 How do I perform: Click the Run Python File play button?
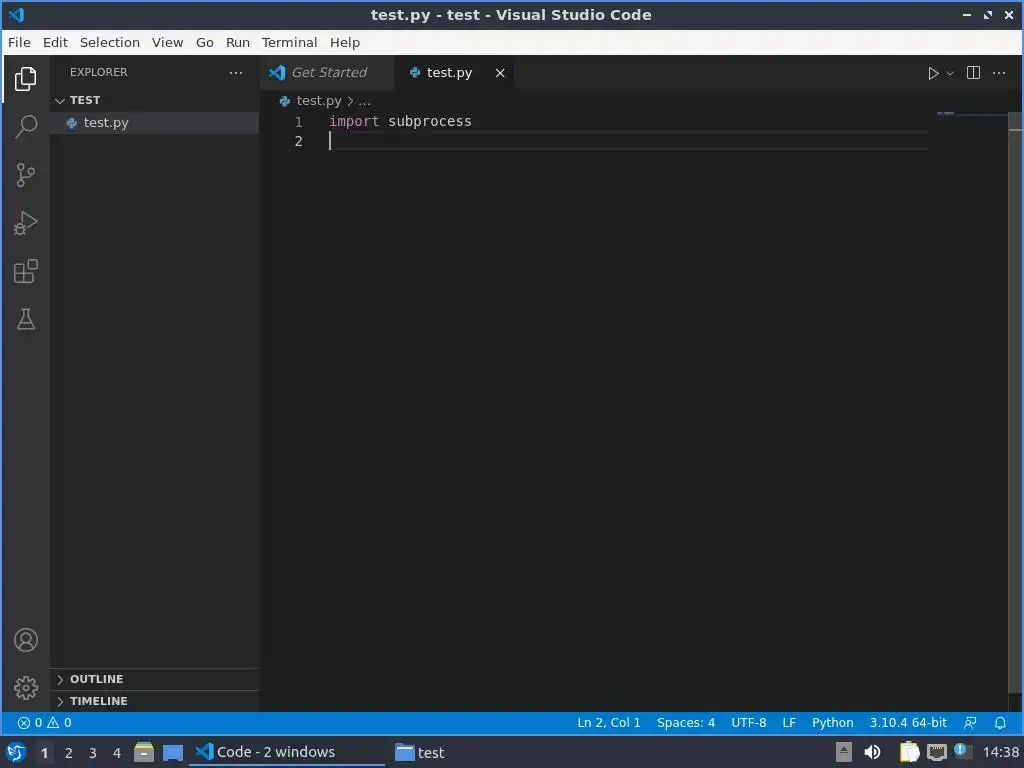coord(933,73)
